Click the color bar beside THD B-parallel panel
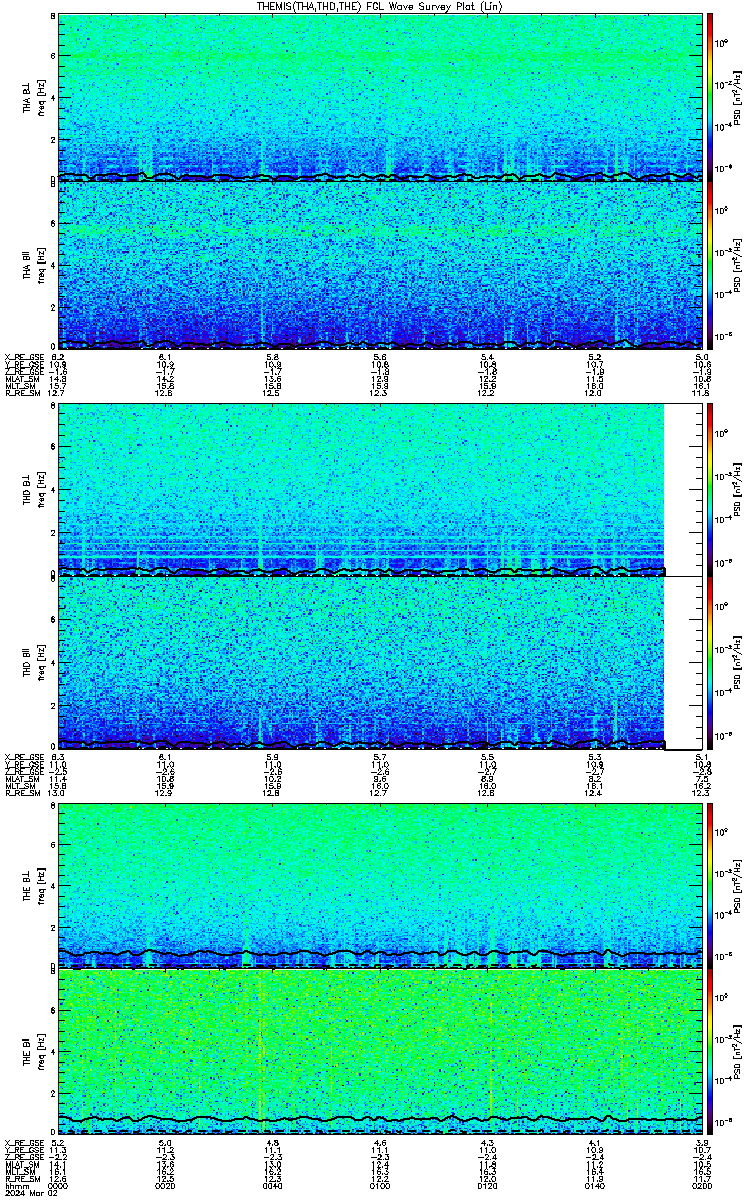Viewport: 750px width, 1200px height. [x=711, y=662]
